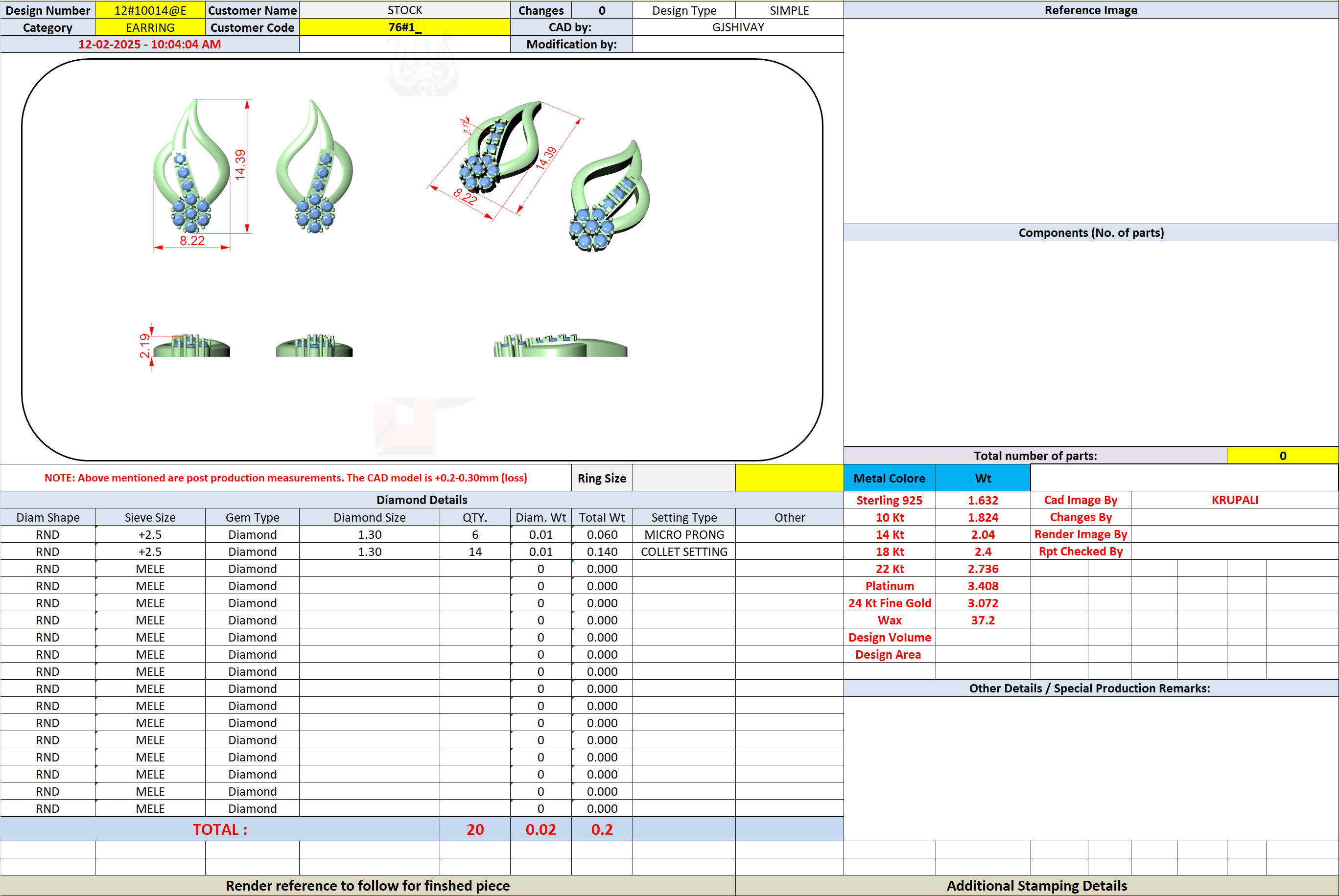This screenshot has height=896, width=1339.
Task: Click the QTY value 14
Action: (x=474, y=551)
